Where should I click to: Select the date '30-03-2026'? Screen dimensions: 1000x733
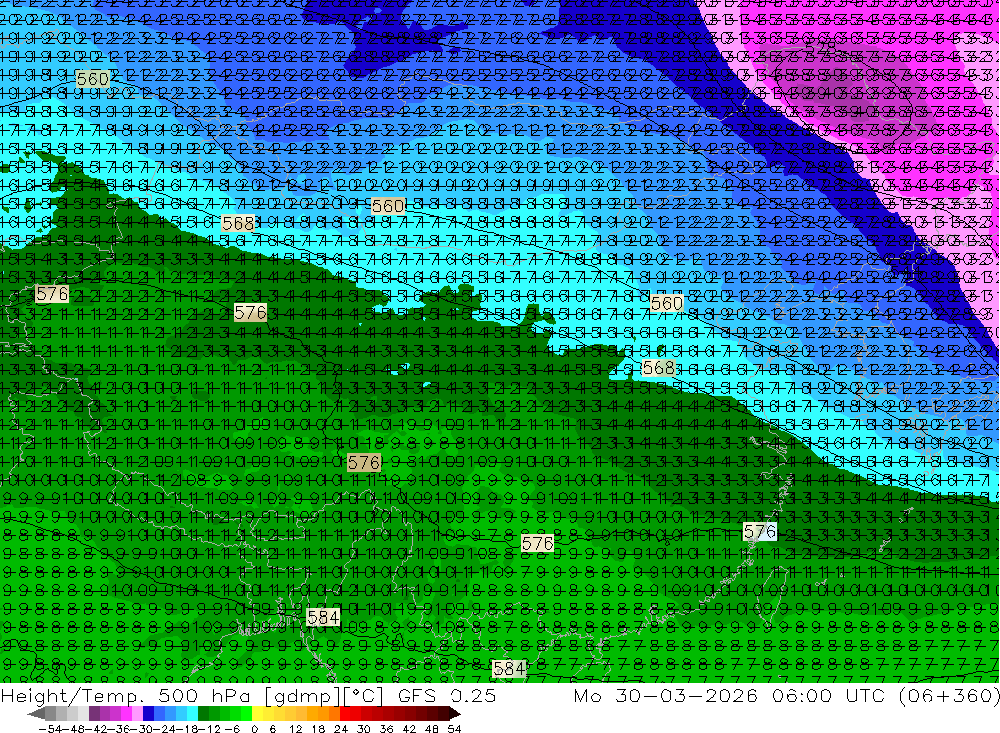pyautogui.click(x=687, y=695)
